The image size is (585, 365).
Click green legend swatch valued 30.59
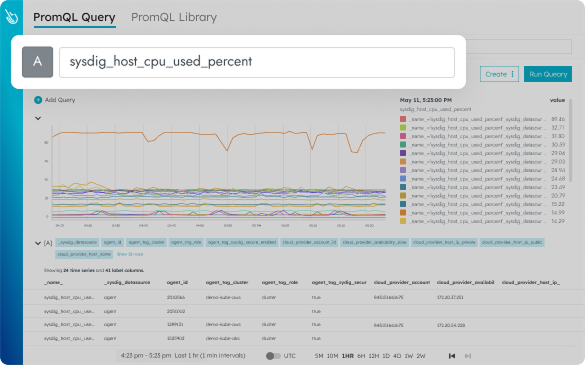(403, 145)
